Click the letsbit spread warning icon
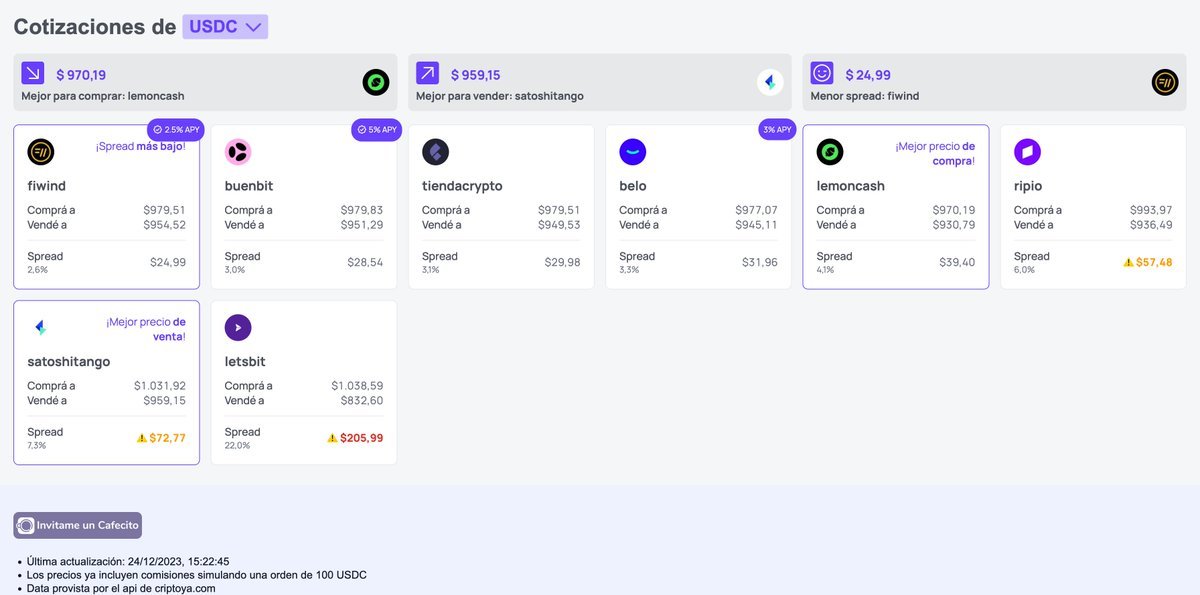1200x595 pixels. pos(332,438)
